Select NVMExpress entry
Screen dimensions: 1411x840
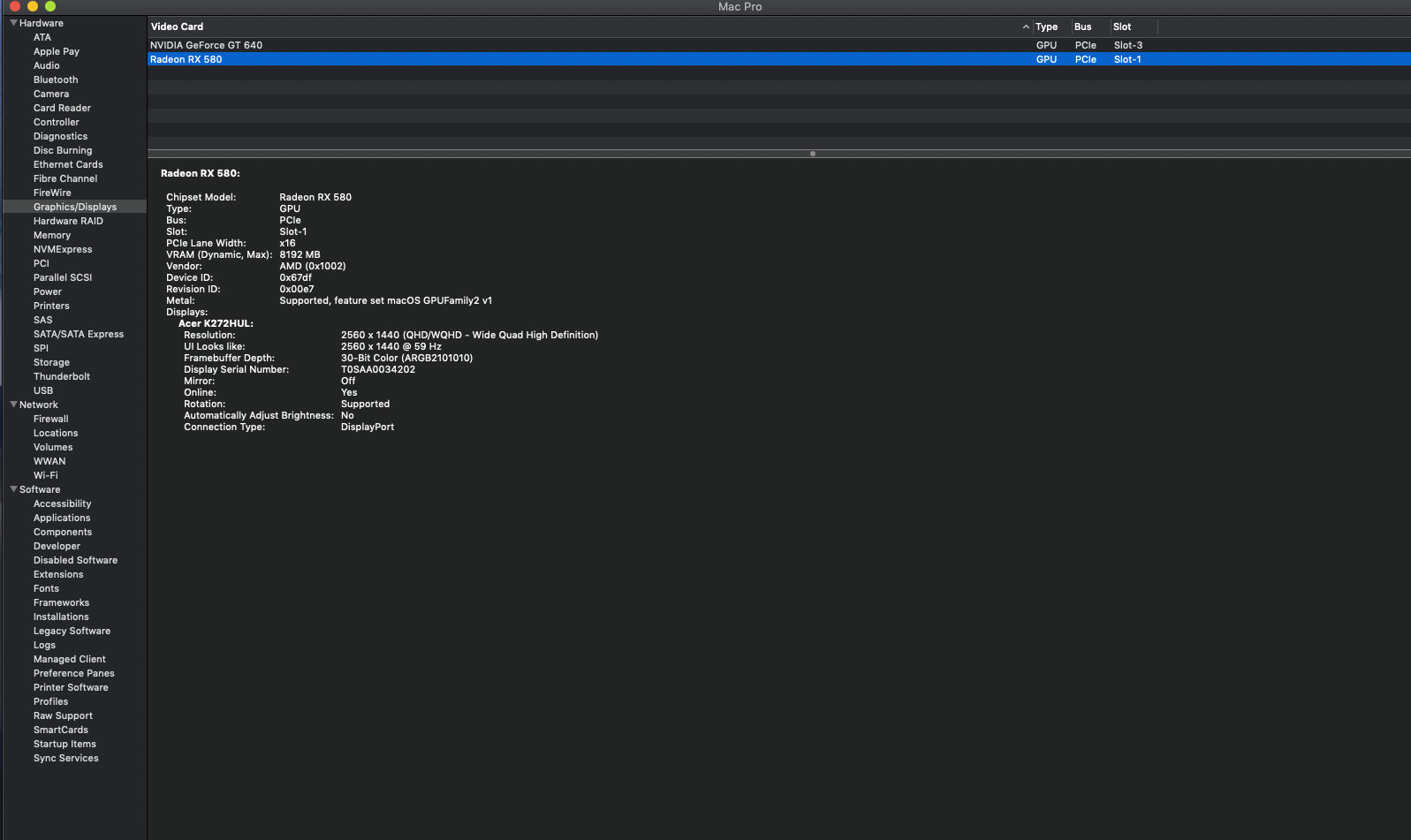pyautogui.click(x=63, y=249)
